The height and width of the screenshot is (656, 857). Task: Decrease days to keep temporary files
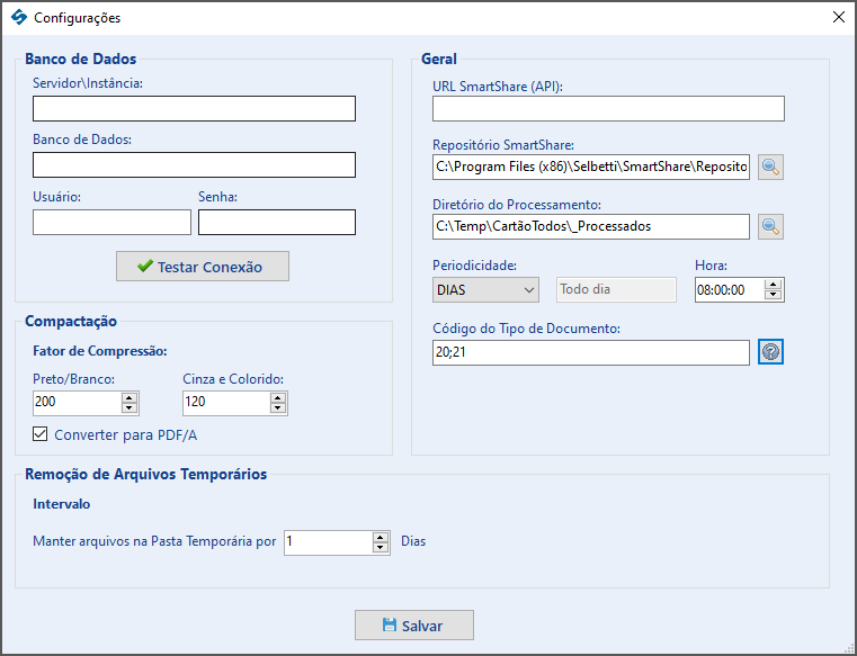pos(380,548)
